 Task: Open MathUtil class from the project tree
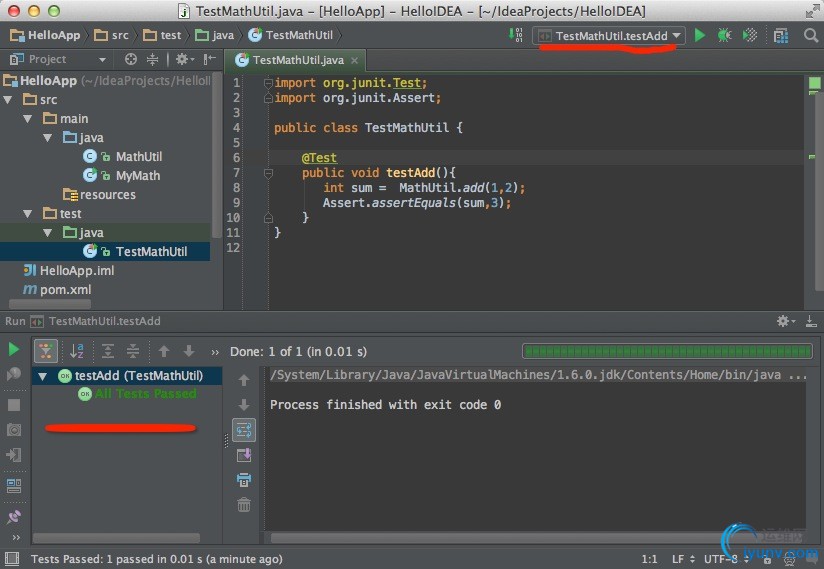pos(138,157)
